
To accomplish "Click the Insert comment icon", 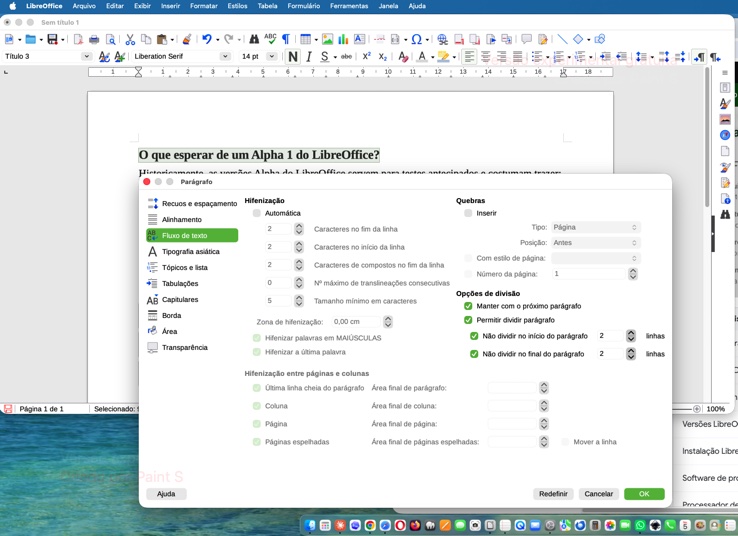I will (527, 39).
